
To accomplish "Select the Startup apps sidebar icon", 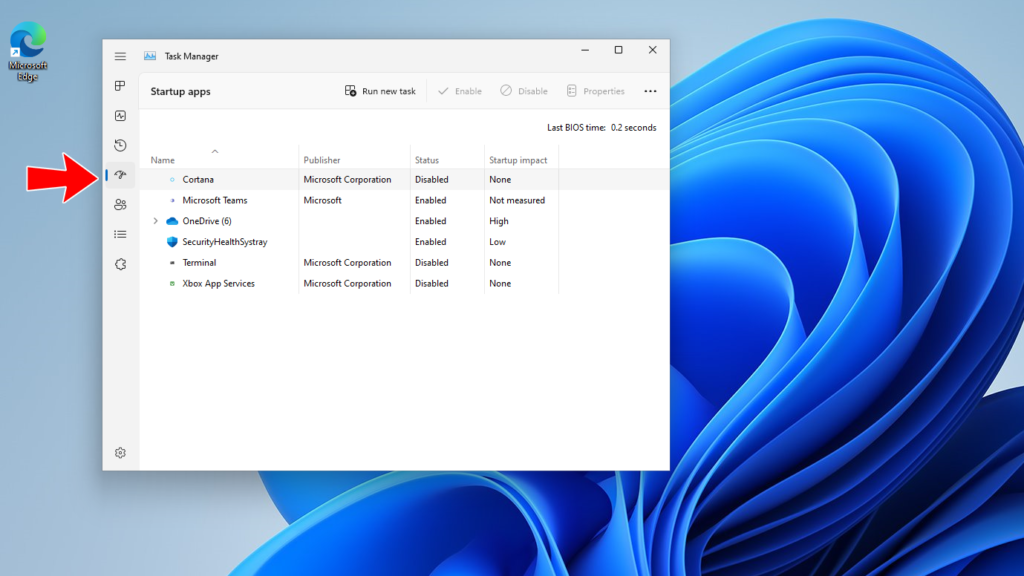I will pyautogui.click(x=120, y=175).
